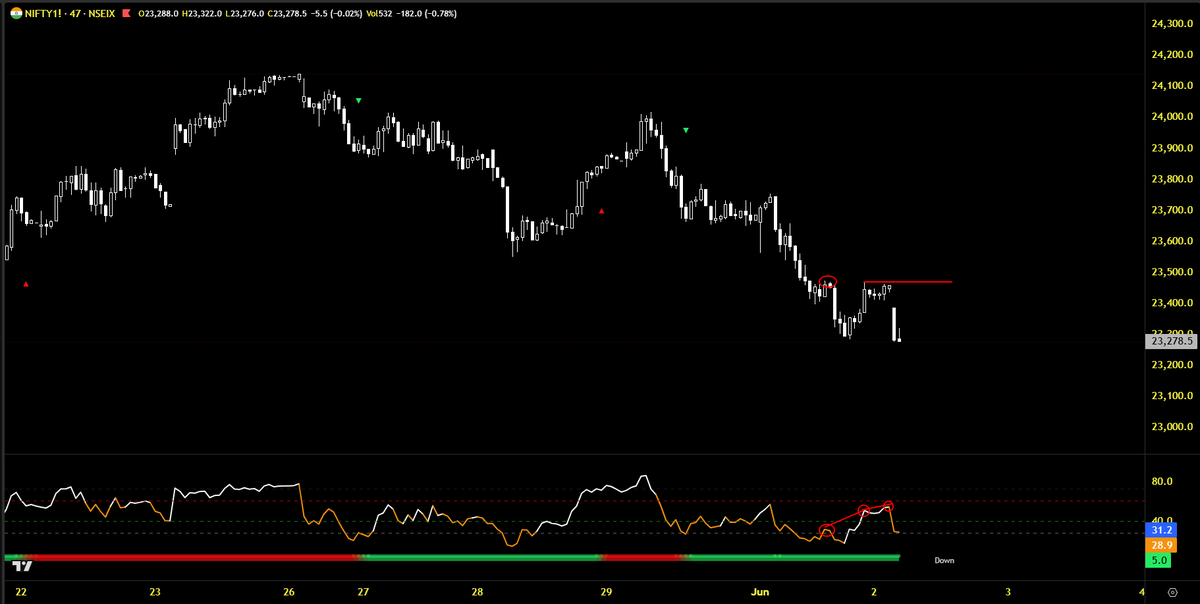Select the red triangle marker near date 22

(x=26, y=284)
